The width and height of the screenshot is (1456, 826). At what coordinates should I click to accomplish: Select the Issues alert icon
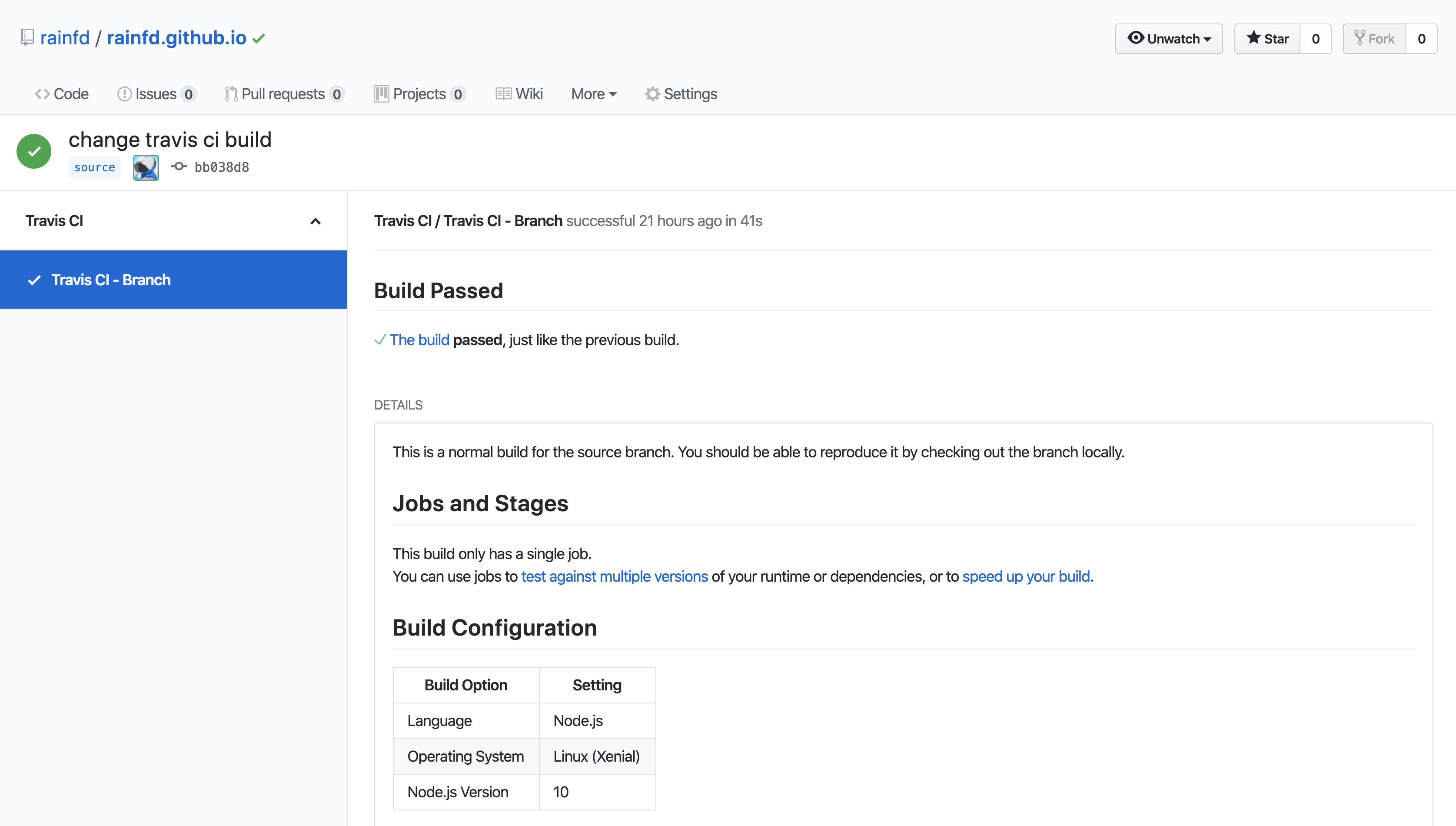pos(124,93)
